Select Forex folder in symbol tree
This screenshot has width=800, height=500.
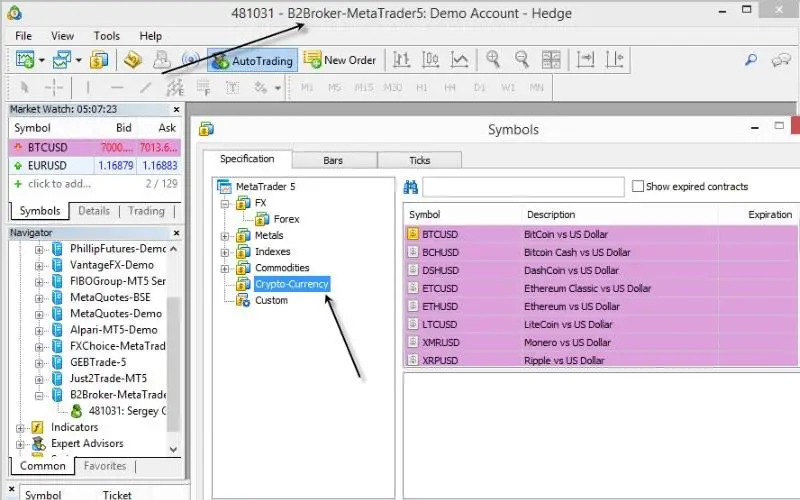click(x=286, y=219)
